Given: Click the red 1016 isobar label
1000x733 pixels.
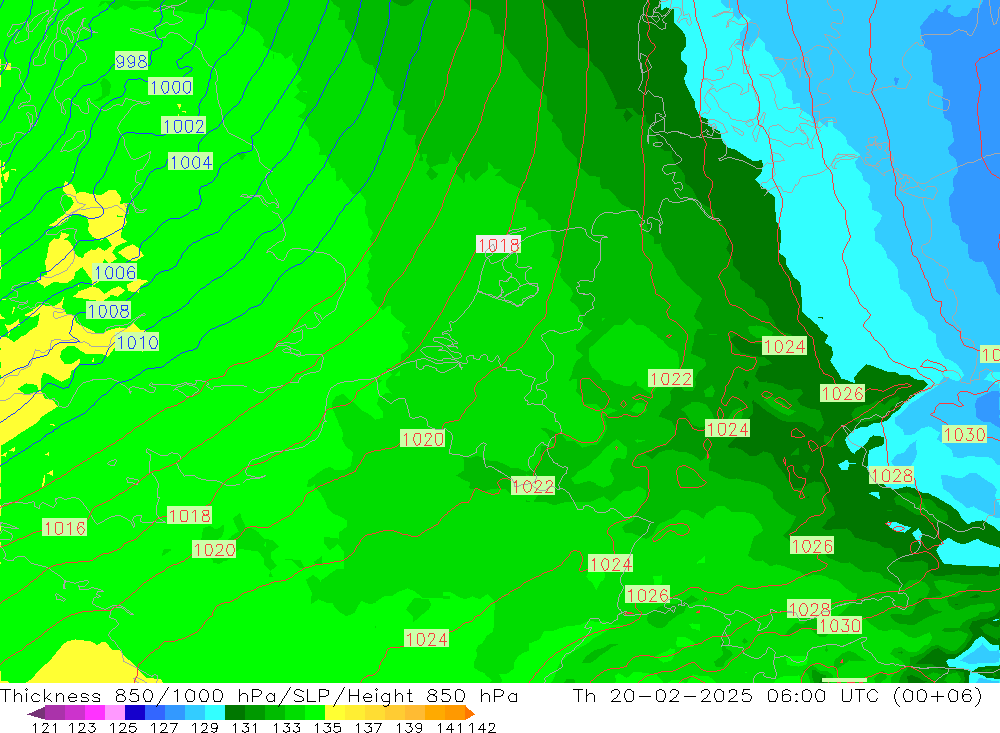Looking at the screenshot, I should click(x=64, y=528).
